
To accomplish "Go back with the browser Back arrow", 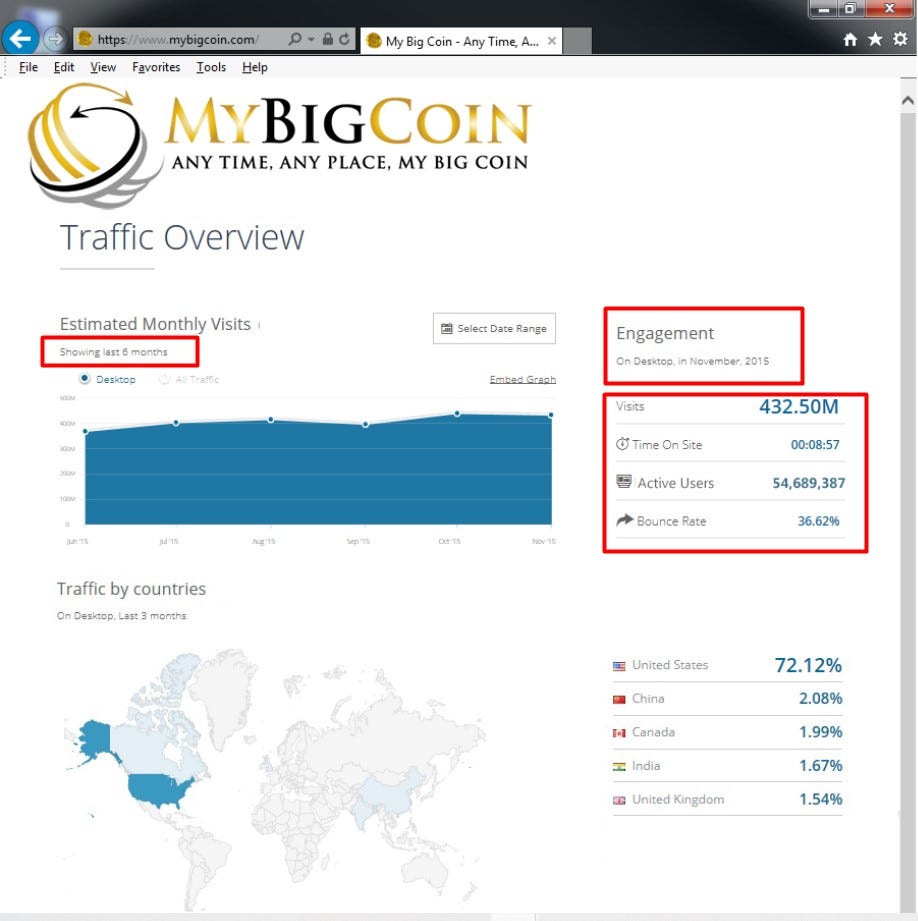I will pos(20,39).
